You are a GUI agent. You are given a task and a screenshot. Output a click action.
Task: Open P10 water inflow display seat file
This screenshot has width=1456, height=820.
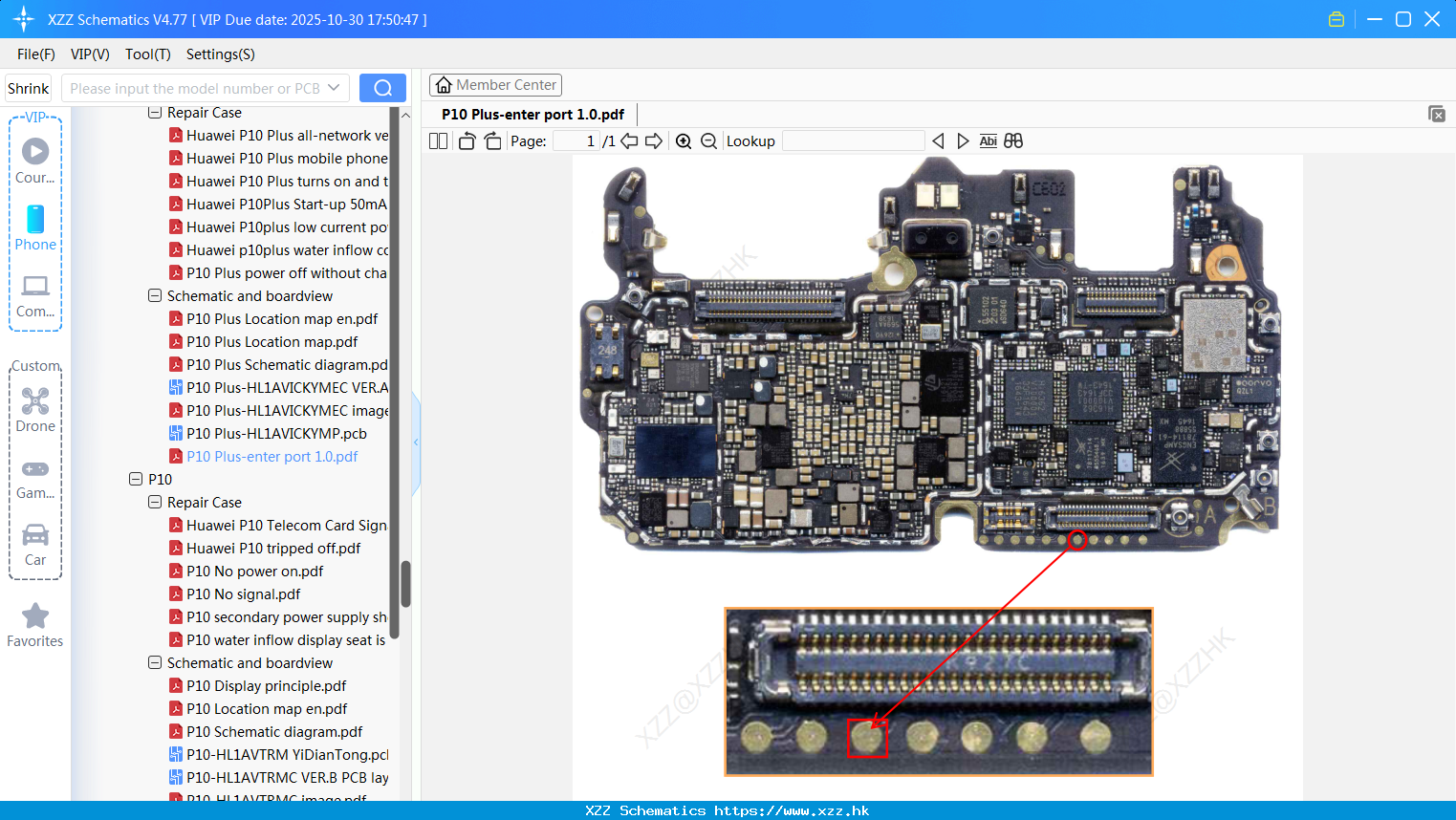click(x=278, y=640)
